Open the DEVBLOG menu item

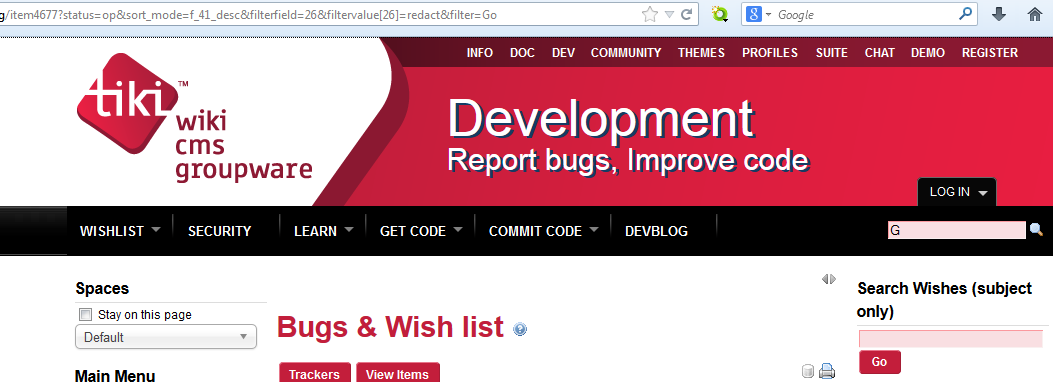656,231
